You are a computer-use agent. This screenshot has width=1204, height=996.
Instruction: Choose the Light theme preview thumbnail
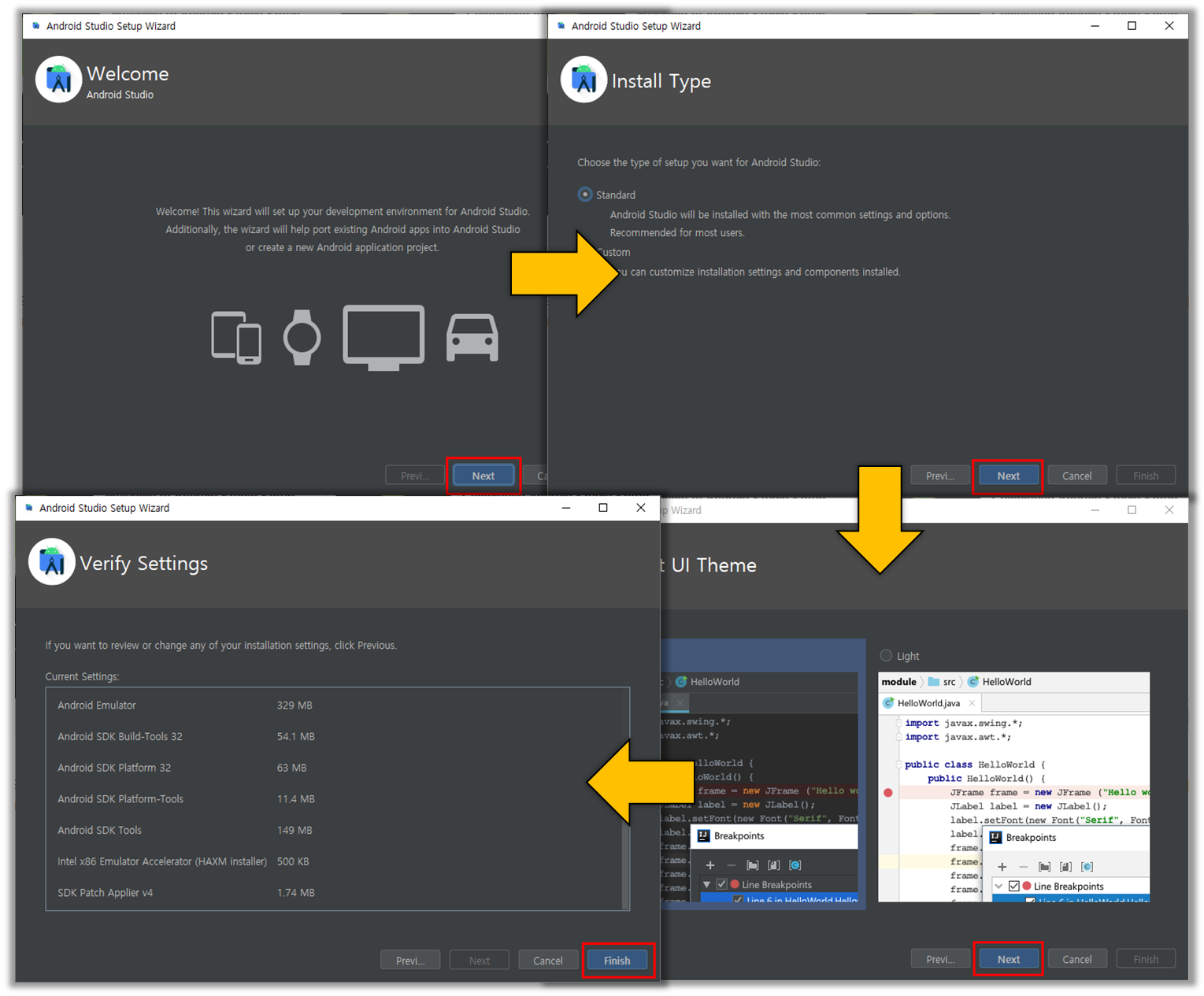point(1013,787)
